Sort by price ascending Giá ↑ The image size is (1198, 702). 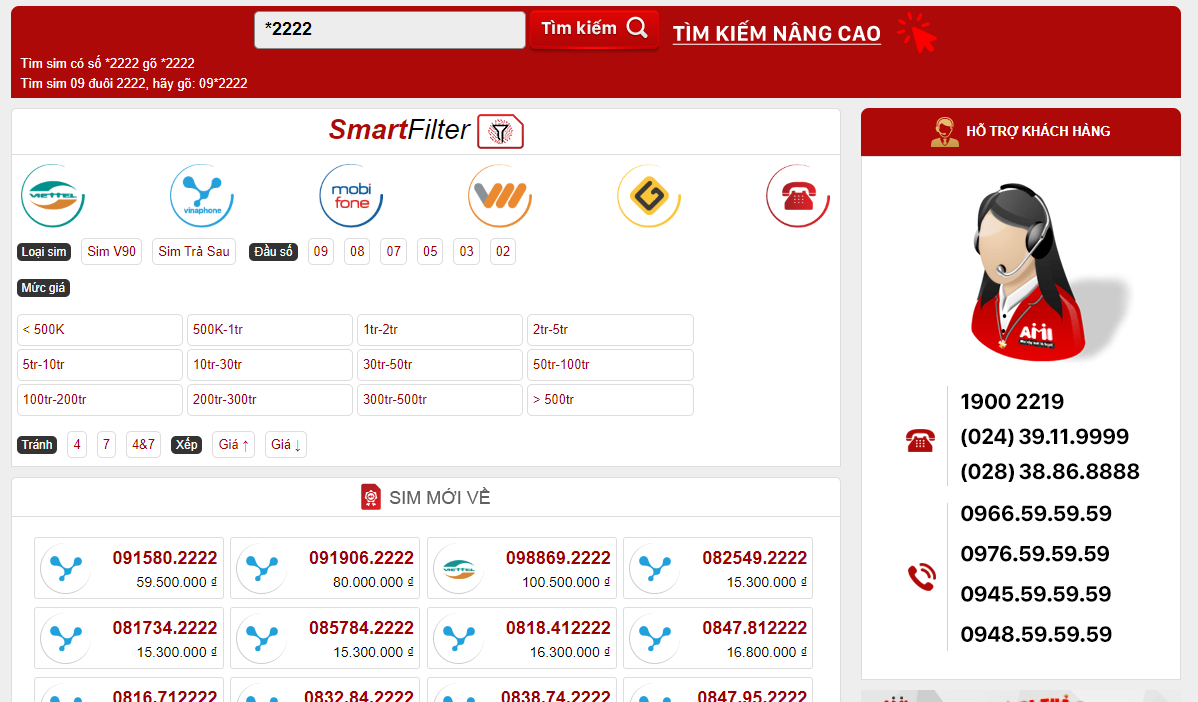234,445
